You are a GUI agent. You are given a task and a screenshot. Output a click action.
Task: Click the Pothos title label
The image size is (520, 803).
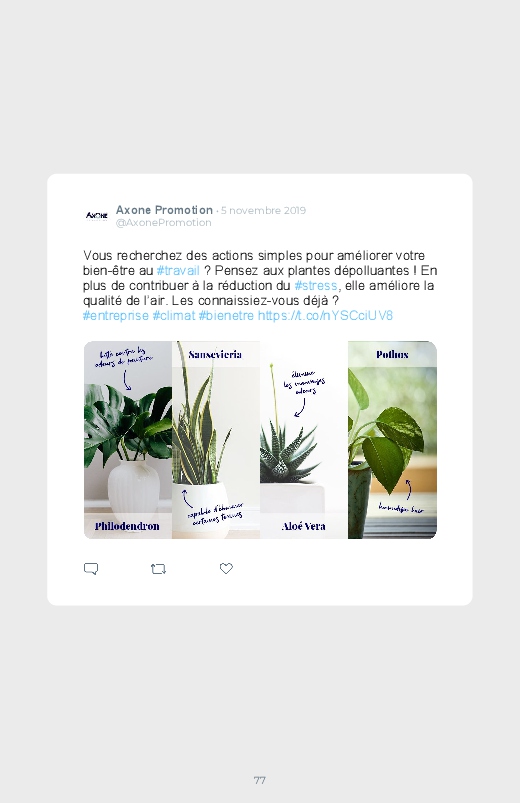392,354
